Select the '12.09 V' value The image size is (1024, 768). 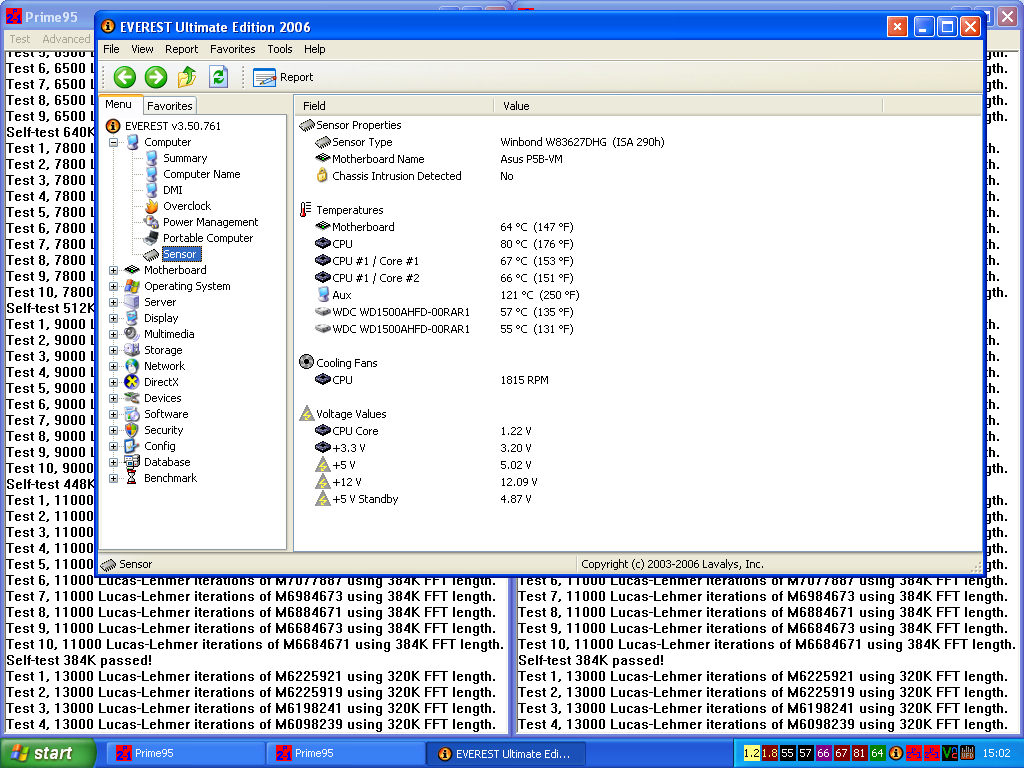[519, 482]
